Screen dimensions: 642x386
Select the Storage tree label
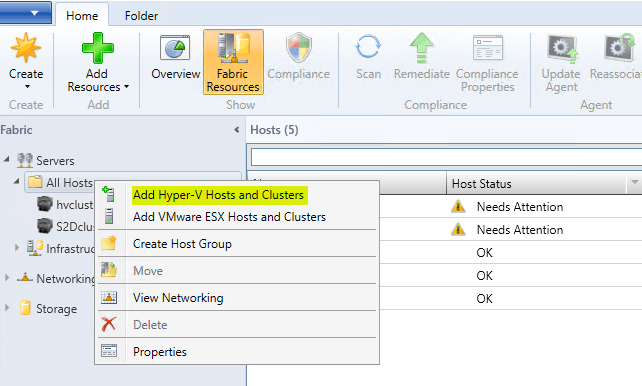tap(57, 309)
